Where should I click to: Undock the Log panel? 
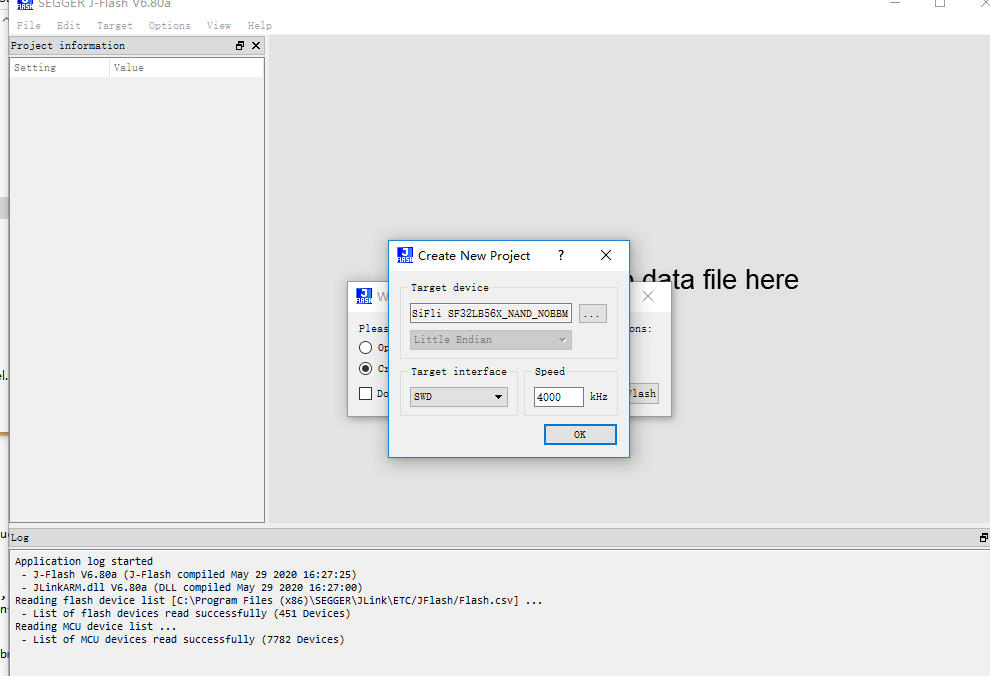[984, 537]
